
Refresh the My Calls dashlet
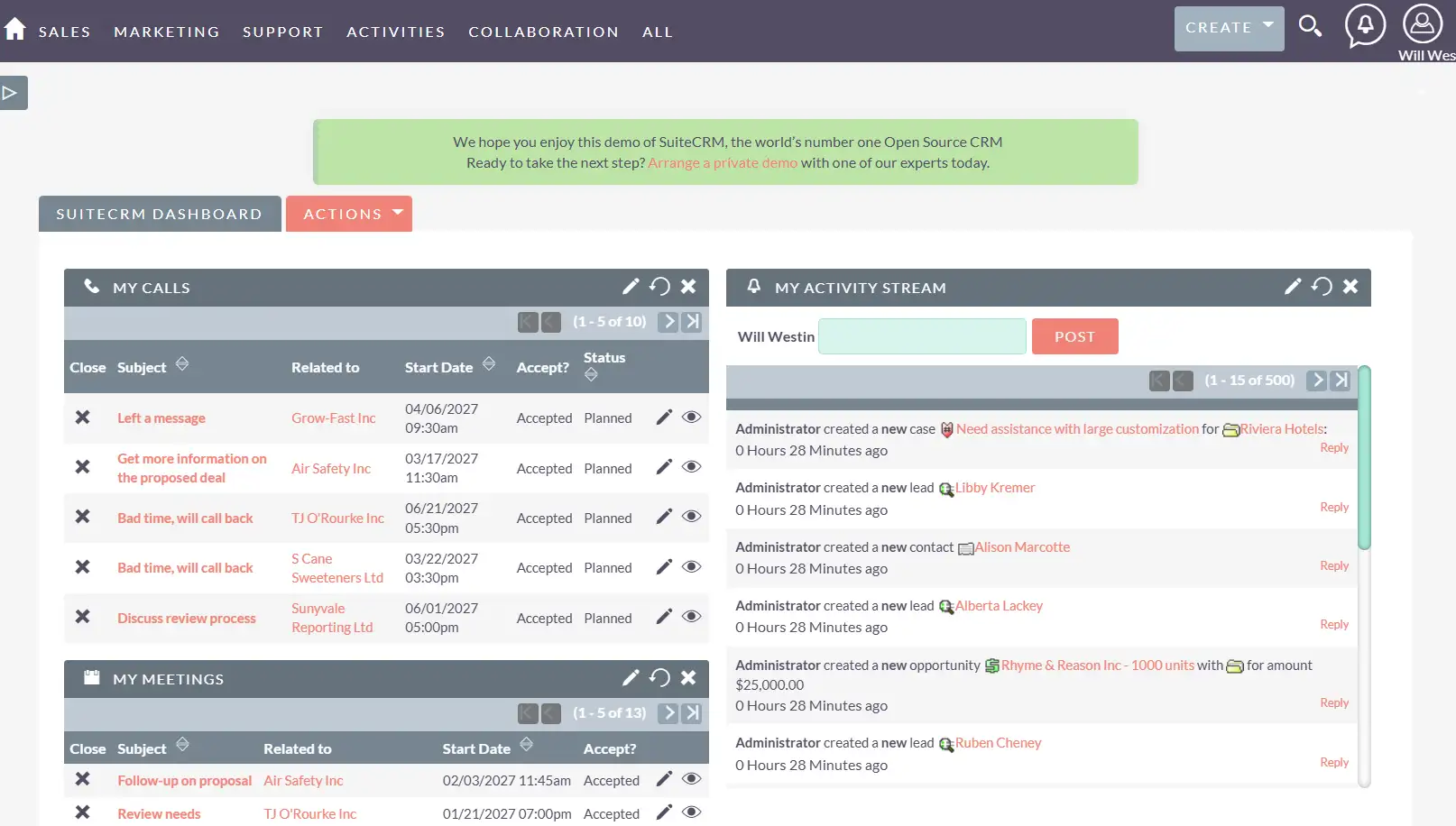pyautogui.click(x=659, y=287)
